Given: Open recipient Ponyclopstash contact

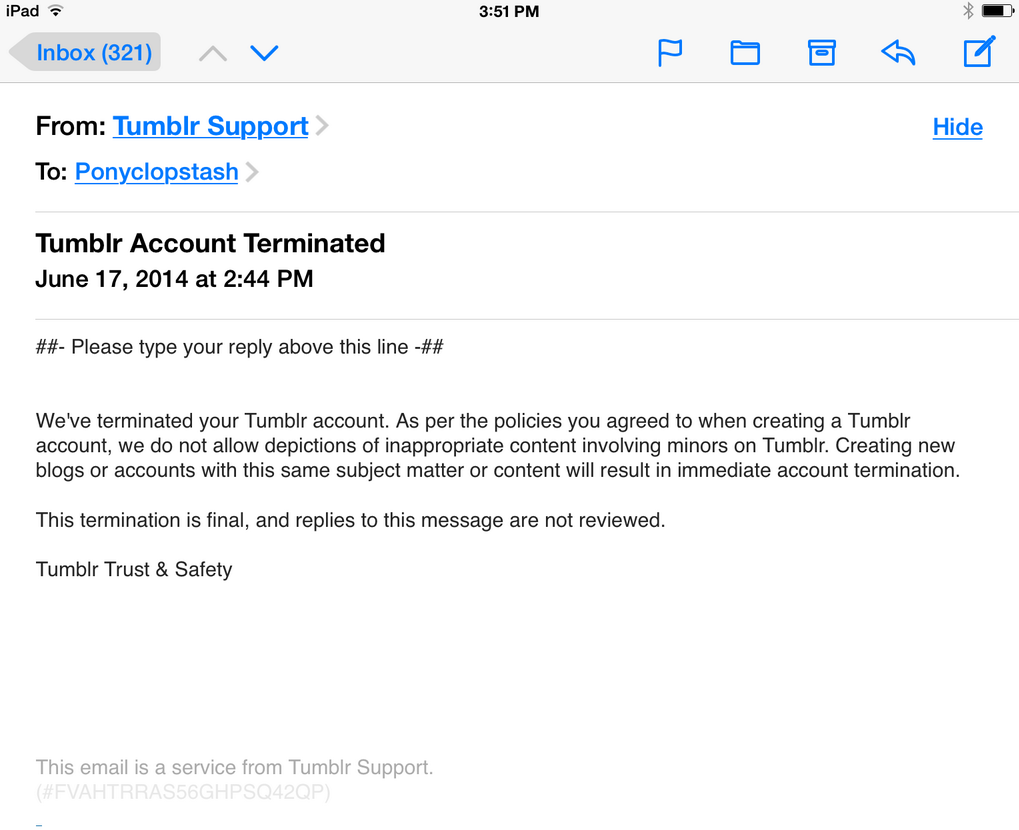Looking at the screenshot, I should 156,172.
